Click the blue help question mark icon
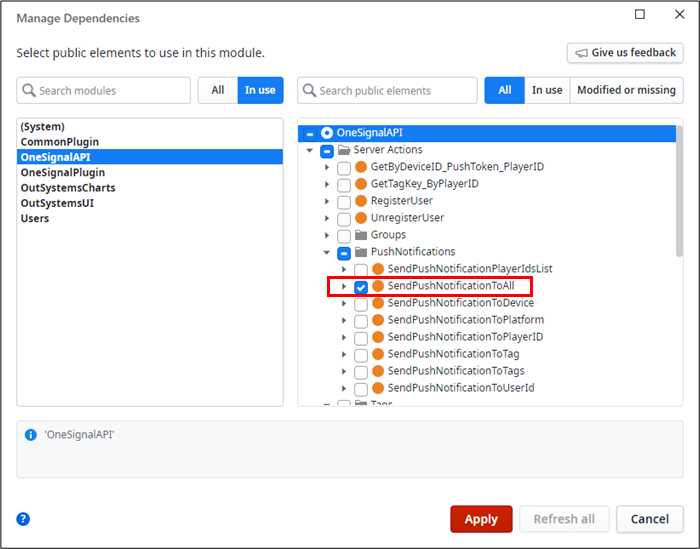Image resolution: width=700 pixels, height=549 pixels. [23, 519]
